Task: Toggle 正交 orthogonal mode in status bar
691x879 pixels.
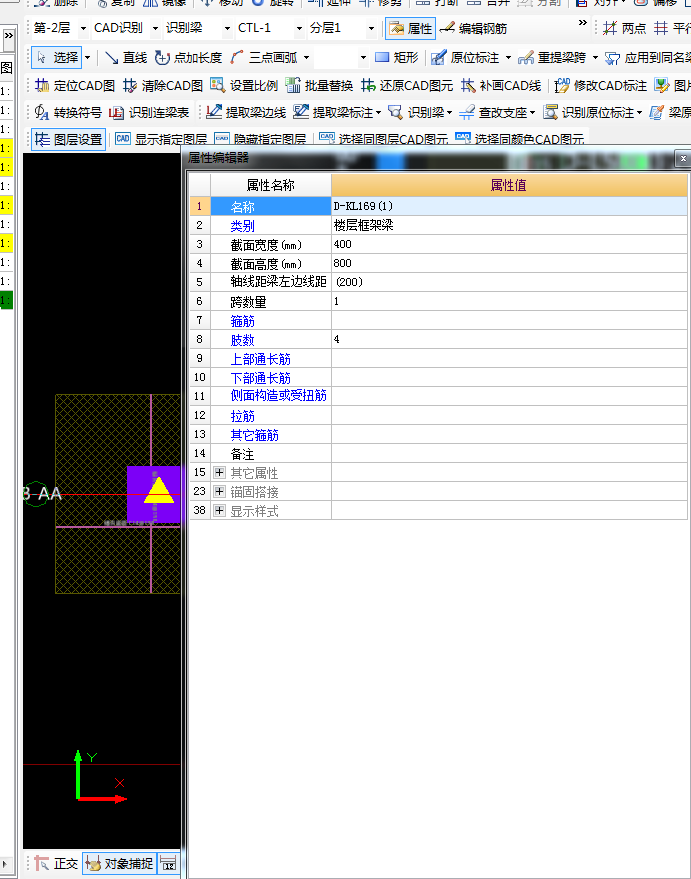Action: point(56,863)
